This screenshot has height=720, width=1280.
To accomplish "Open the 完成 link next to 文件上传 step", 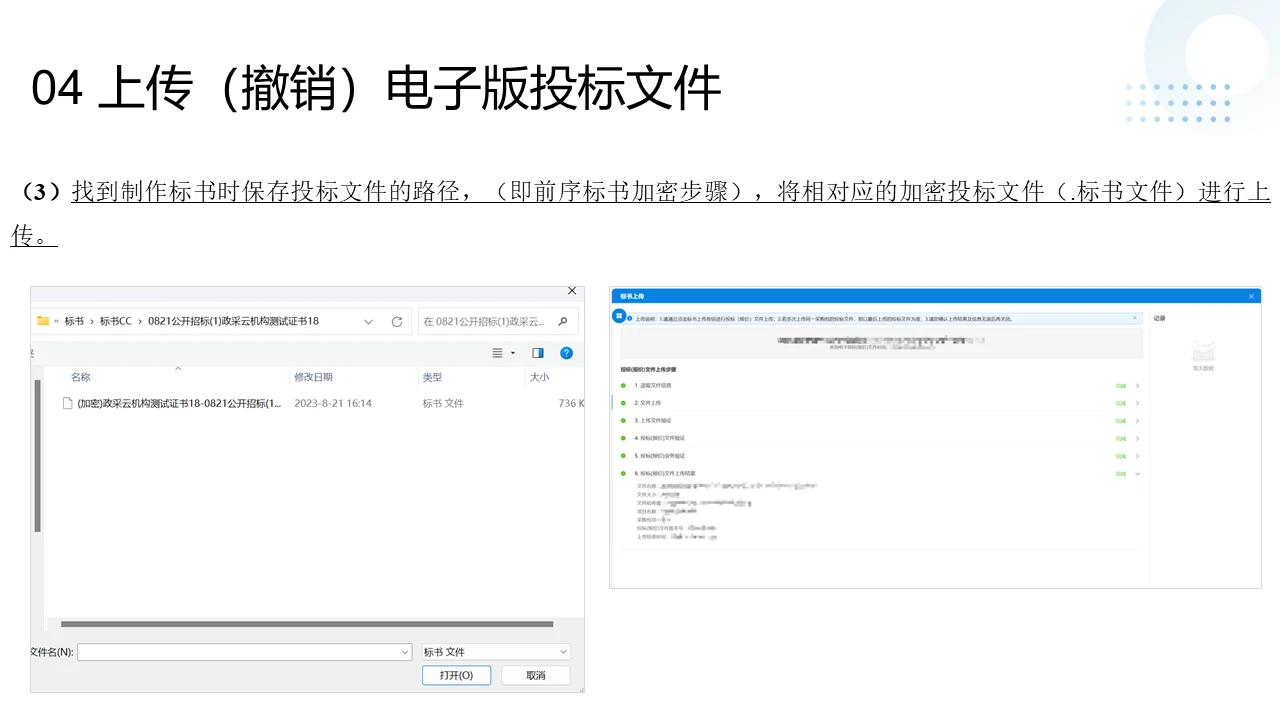I will point(1121,403).
